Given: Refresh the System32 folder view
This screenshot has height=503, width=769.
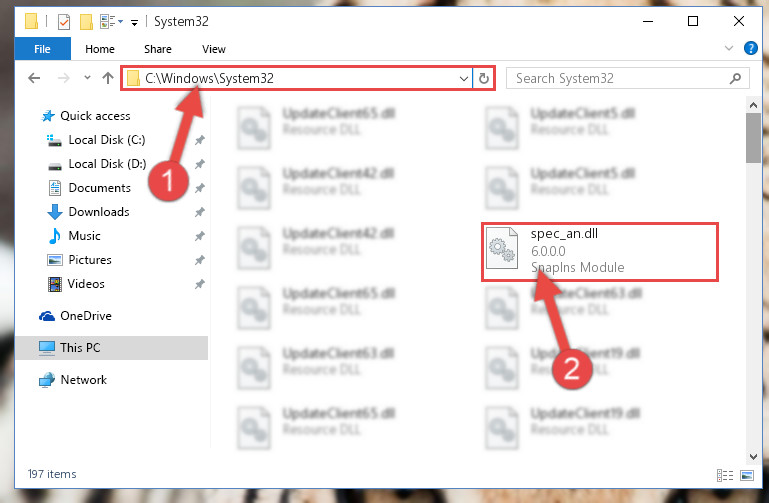Looking at the screenshot, I should [484, 78].
